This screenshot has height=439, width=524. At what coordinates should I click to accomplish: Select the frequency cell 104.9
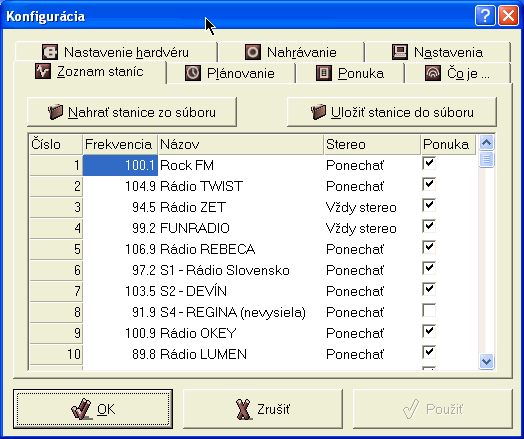click(x=120, y=186)
